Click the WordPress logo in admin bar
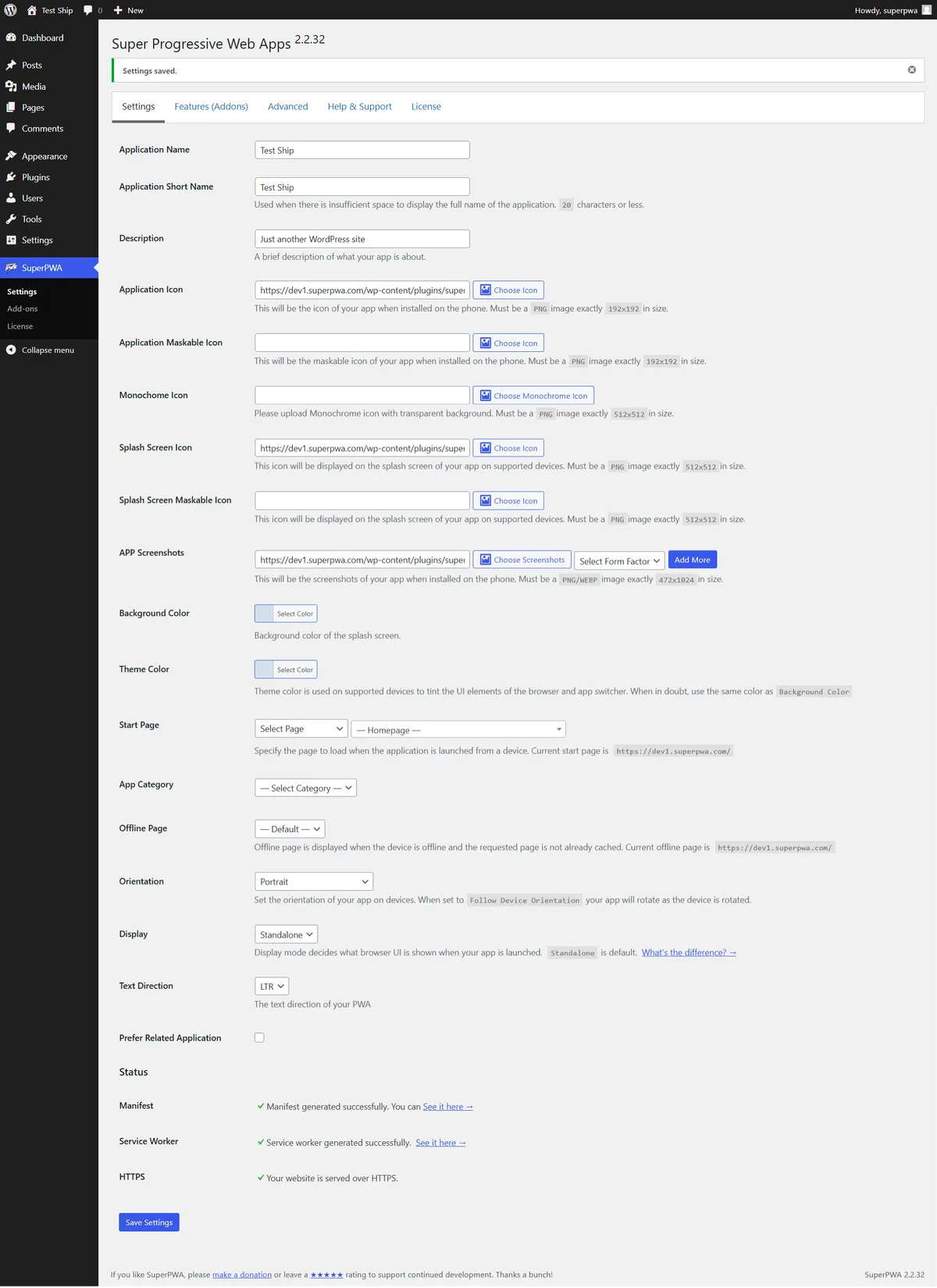Image resolution: width=937 pixels, height=1288 pixels. 11,10
